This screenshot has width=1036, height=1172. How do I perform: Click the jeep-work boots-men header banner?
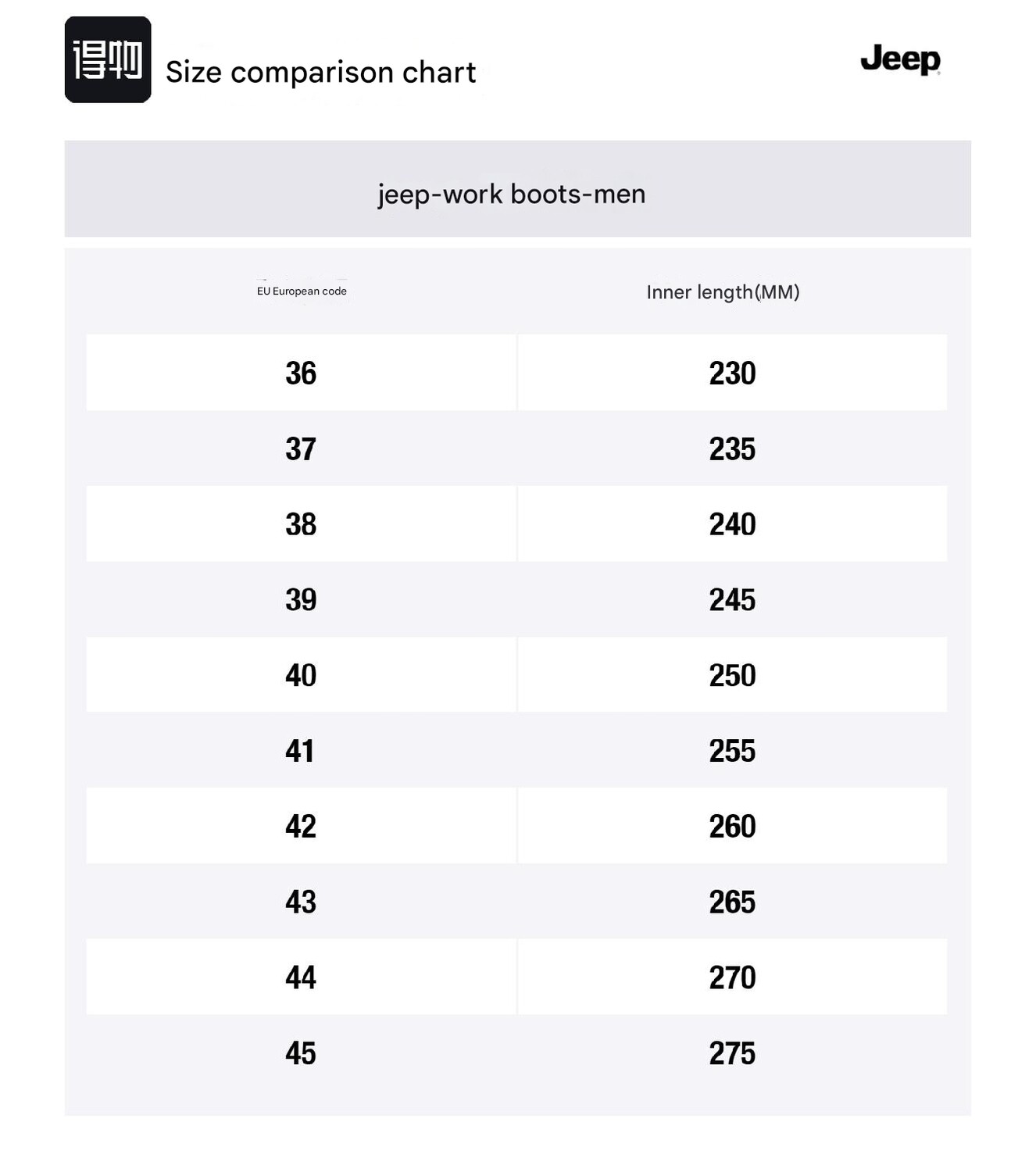tap(513, 193)
